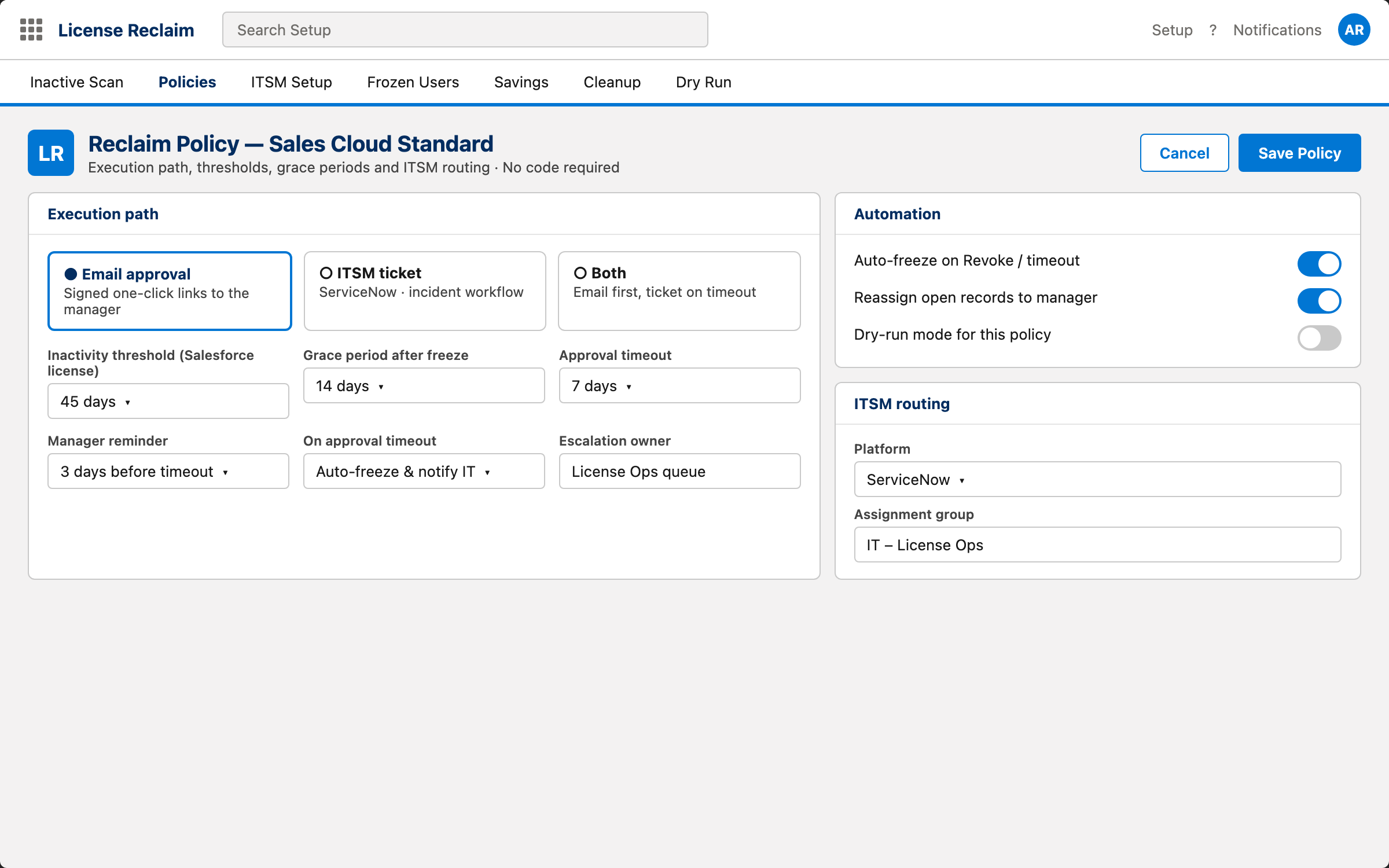Switch to Policies tab
Viewport: 1389px width, 868px height.
[x=187, y=82]
